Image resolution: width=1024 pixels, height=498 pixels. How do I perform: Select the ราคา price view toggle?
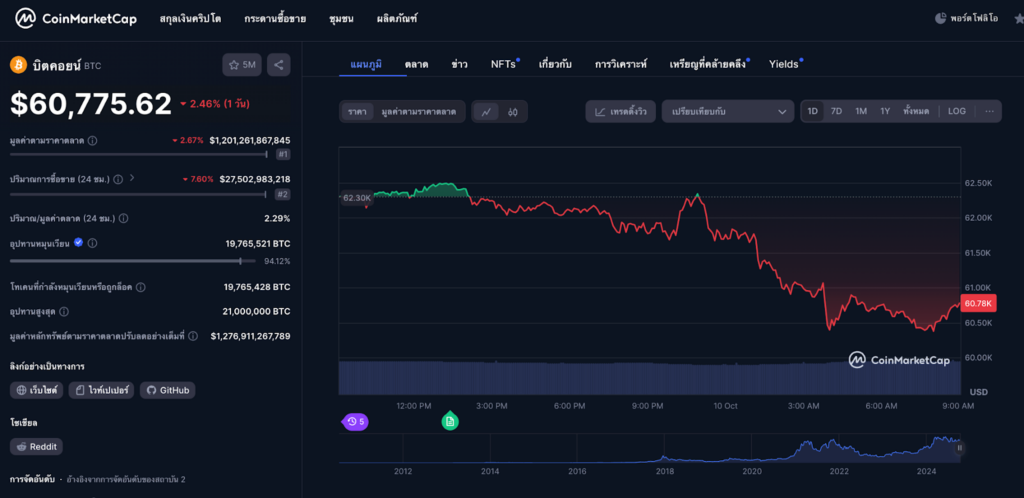[357, 112]
